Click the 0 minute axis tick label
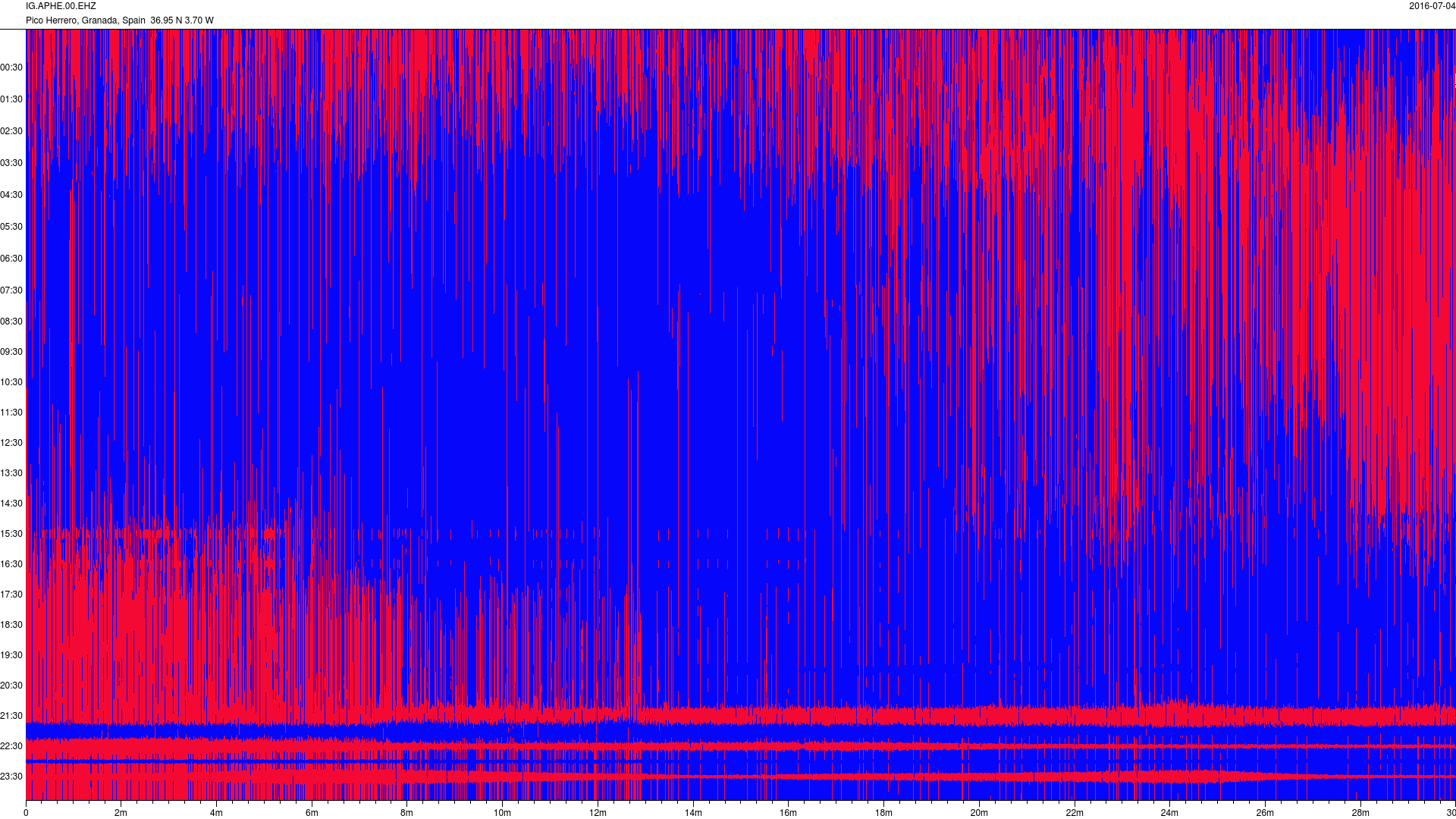This screenshot has width=1456, height=819. tap(26, 813)
